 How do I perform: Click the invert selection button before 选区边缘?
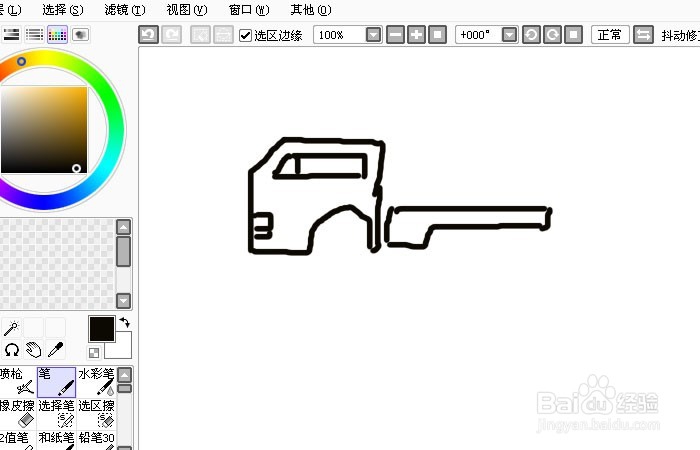coord(224,35)
